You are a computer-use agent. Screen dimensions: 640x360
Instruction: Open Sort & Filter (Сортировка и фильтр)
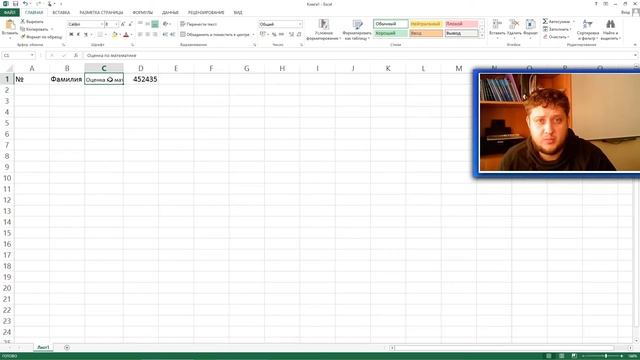coord(588,29)
